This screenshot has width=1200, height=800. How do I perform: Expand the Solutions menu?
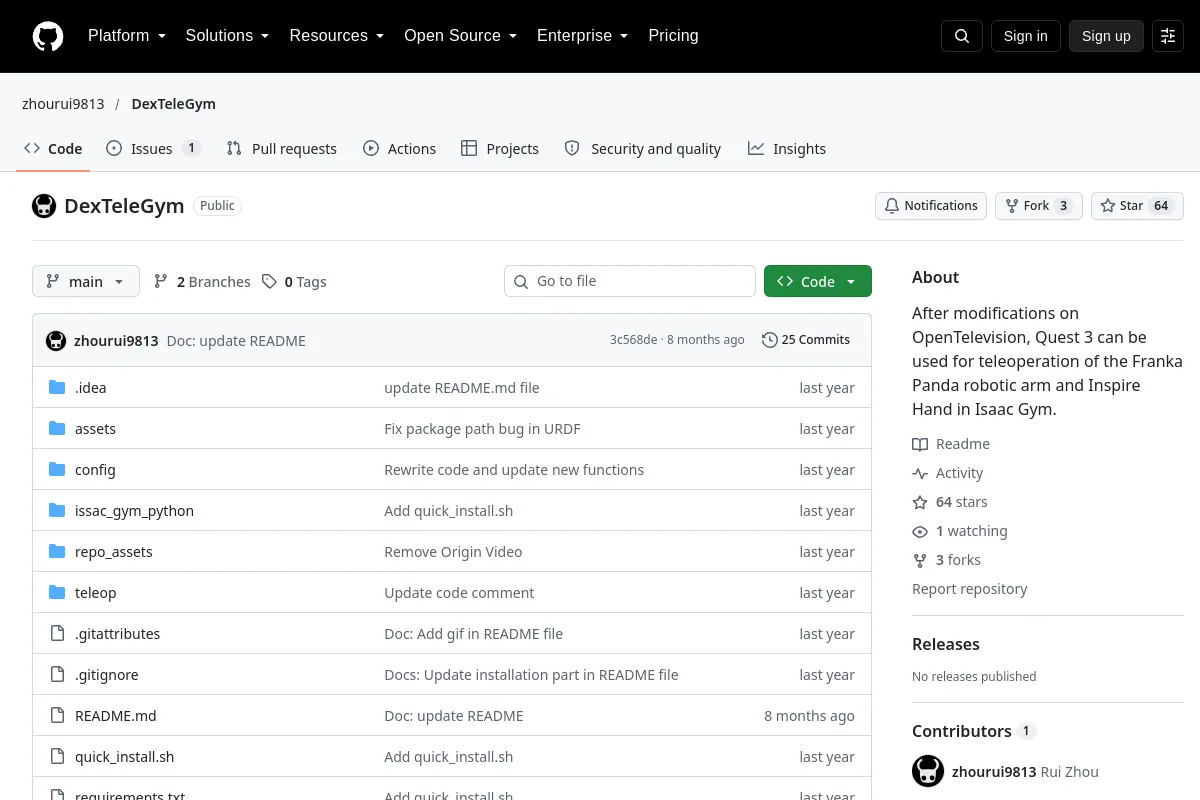pyautogui.click(x=227, y=36)
